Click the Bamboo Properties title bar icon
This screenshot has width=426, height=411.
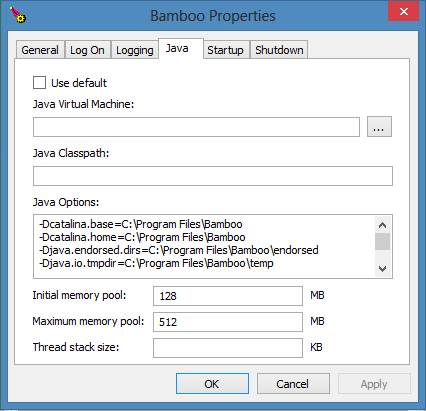click(18, 15)
